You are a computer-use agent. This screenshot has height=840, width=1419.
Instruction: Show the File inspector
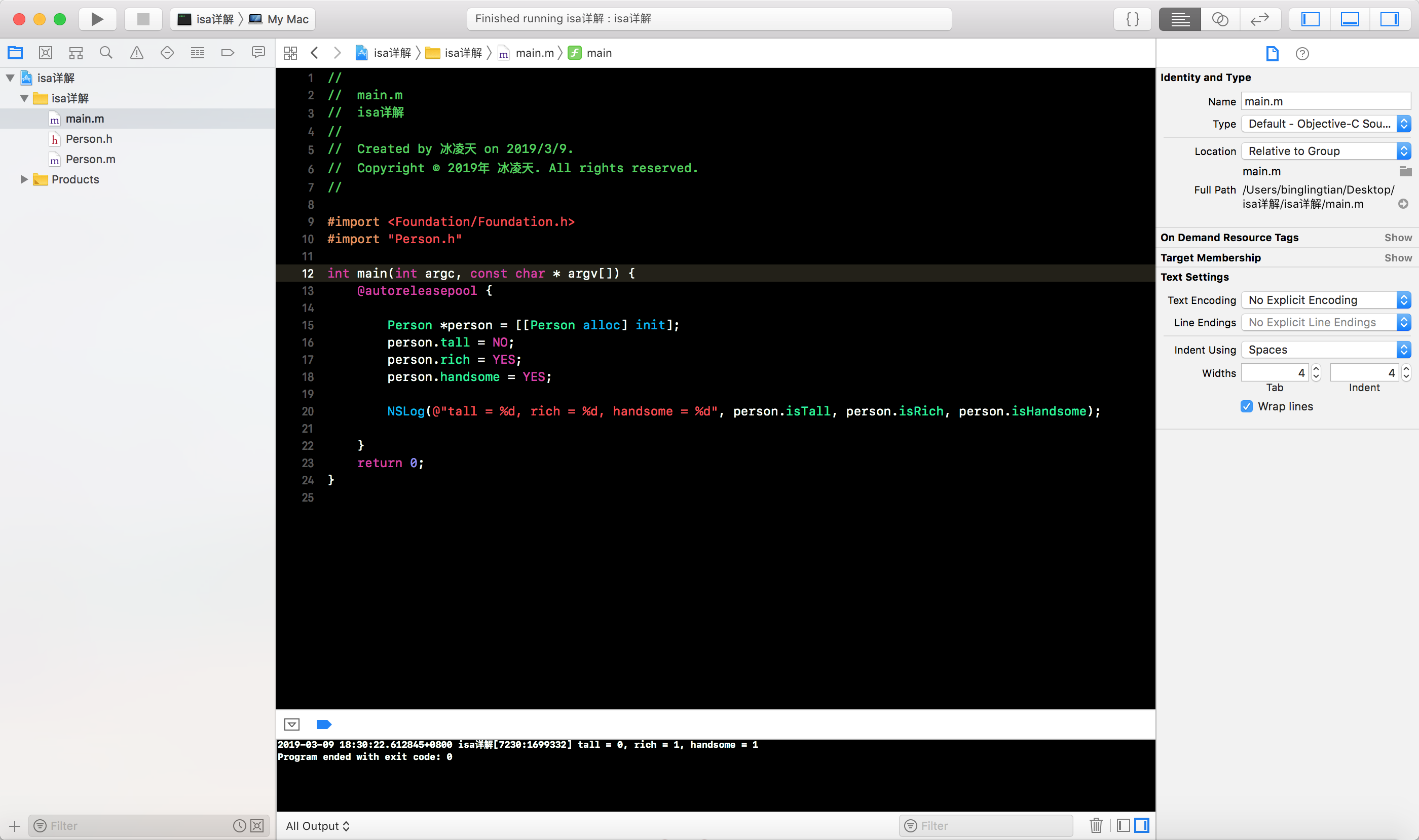[1273, 53]
